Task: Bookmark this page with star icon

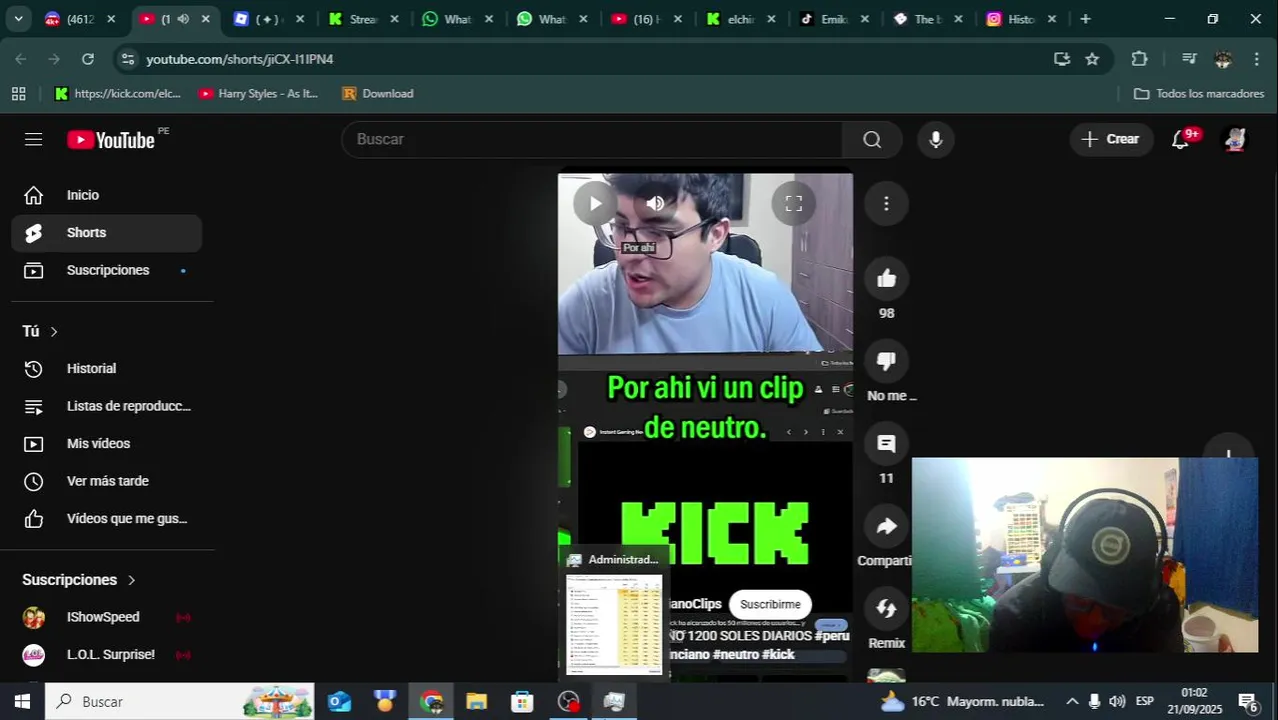Action: point(1092,59)
